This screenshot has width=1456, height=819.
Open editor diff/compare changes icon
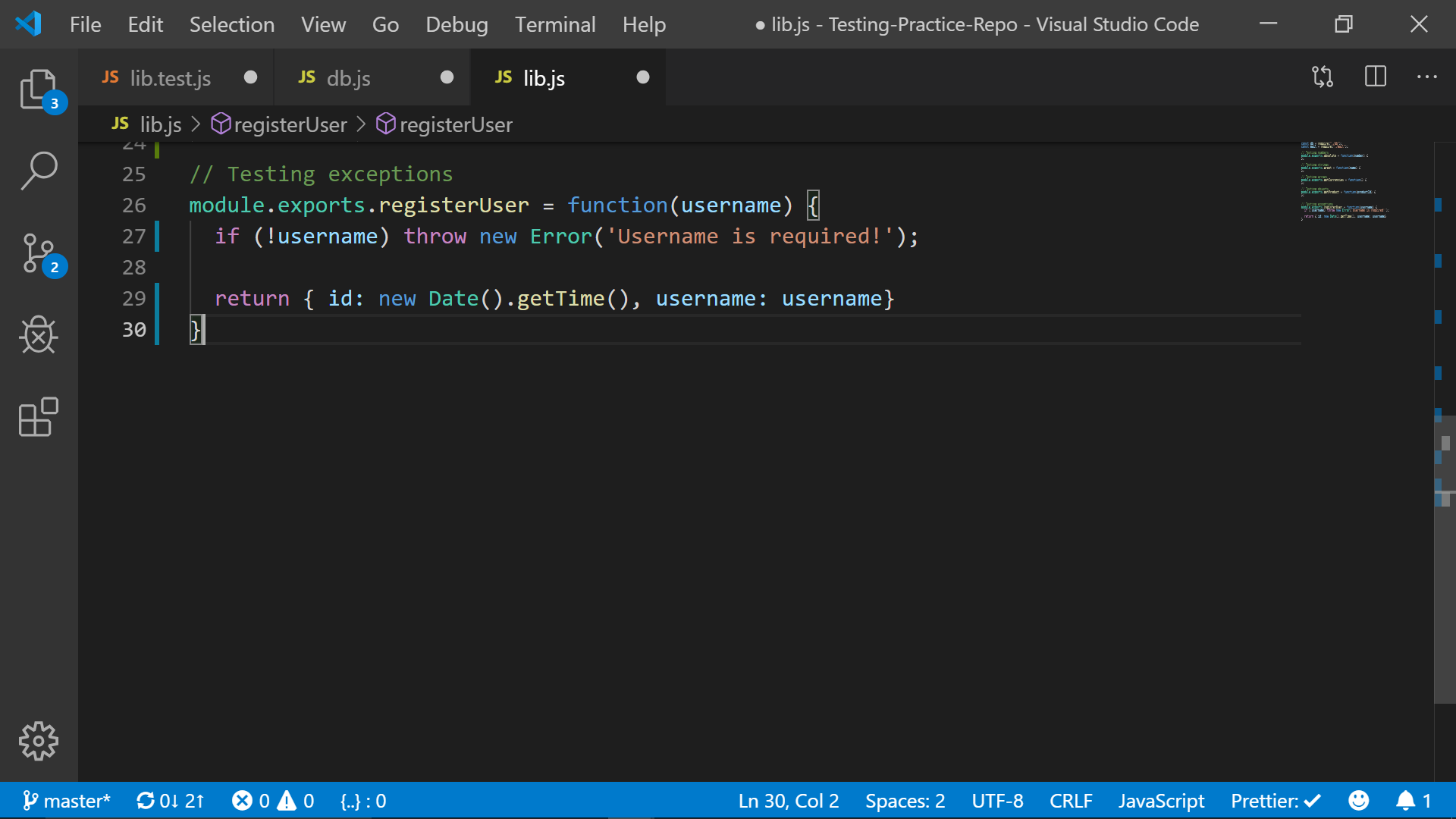1322,76
